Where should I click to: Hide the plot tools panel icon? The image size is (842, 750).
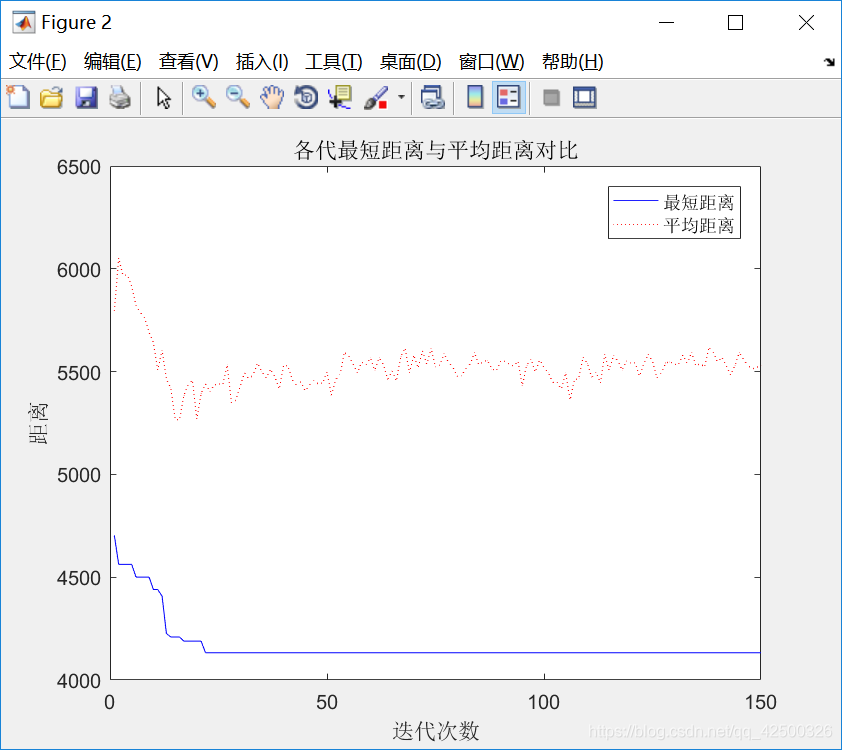coord(552,97)
